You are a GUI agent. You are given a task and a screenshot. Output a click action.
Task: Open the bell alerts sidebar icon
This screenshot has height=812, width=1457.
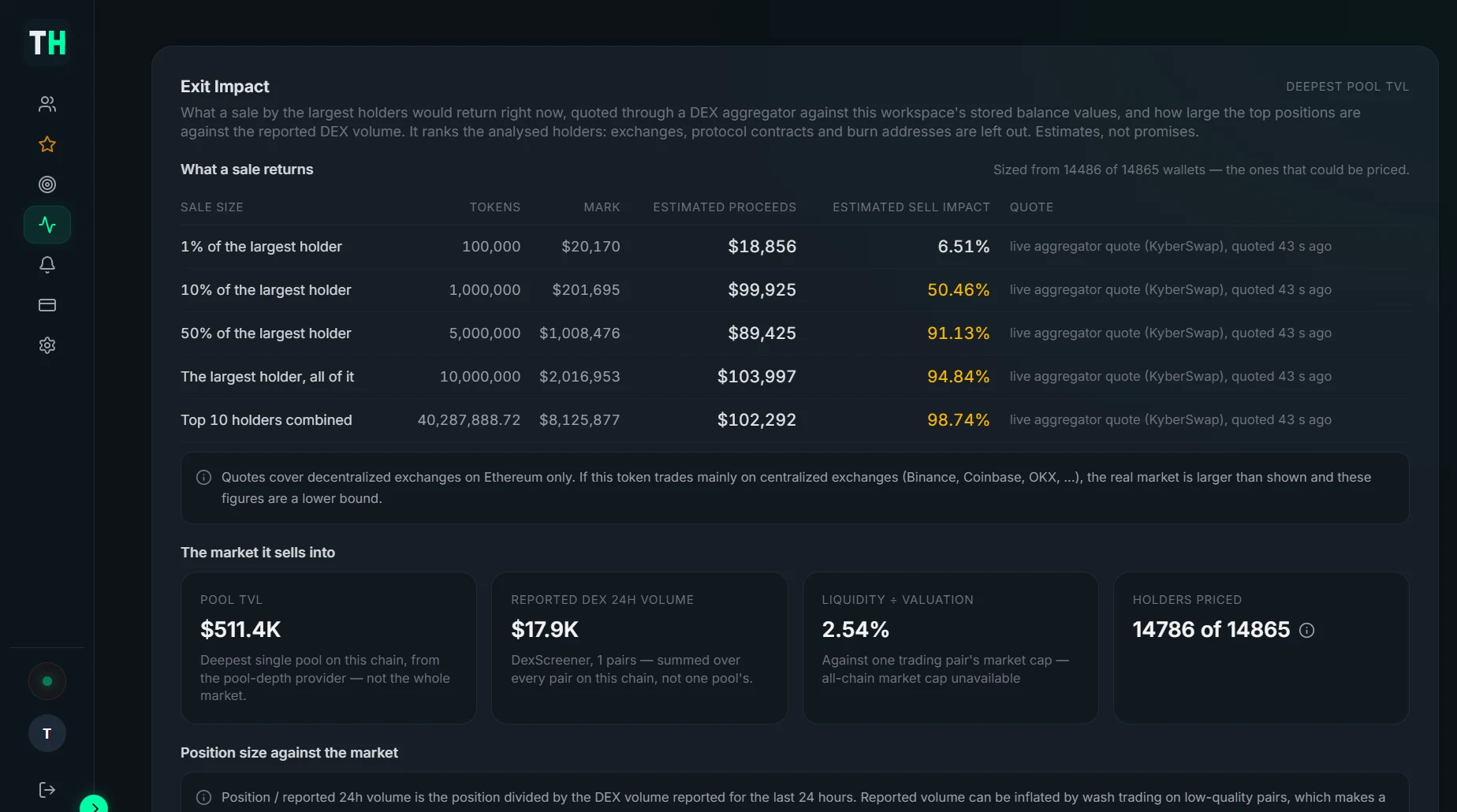[x=47, y=265]
